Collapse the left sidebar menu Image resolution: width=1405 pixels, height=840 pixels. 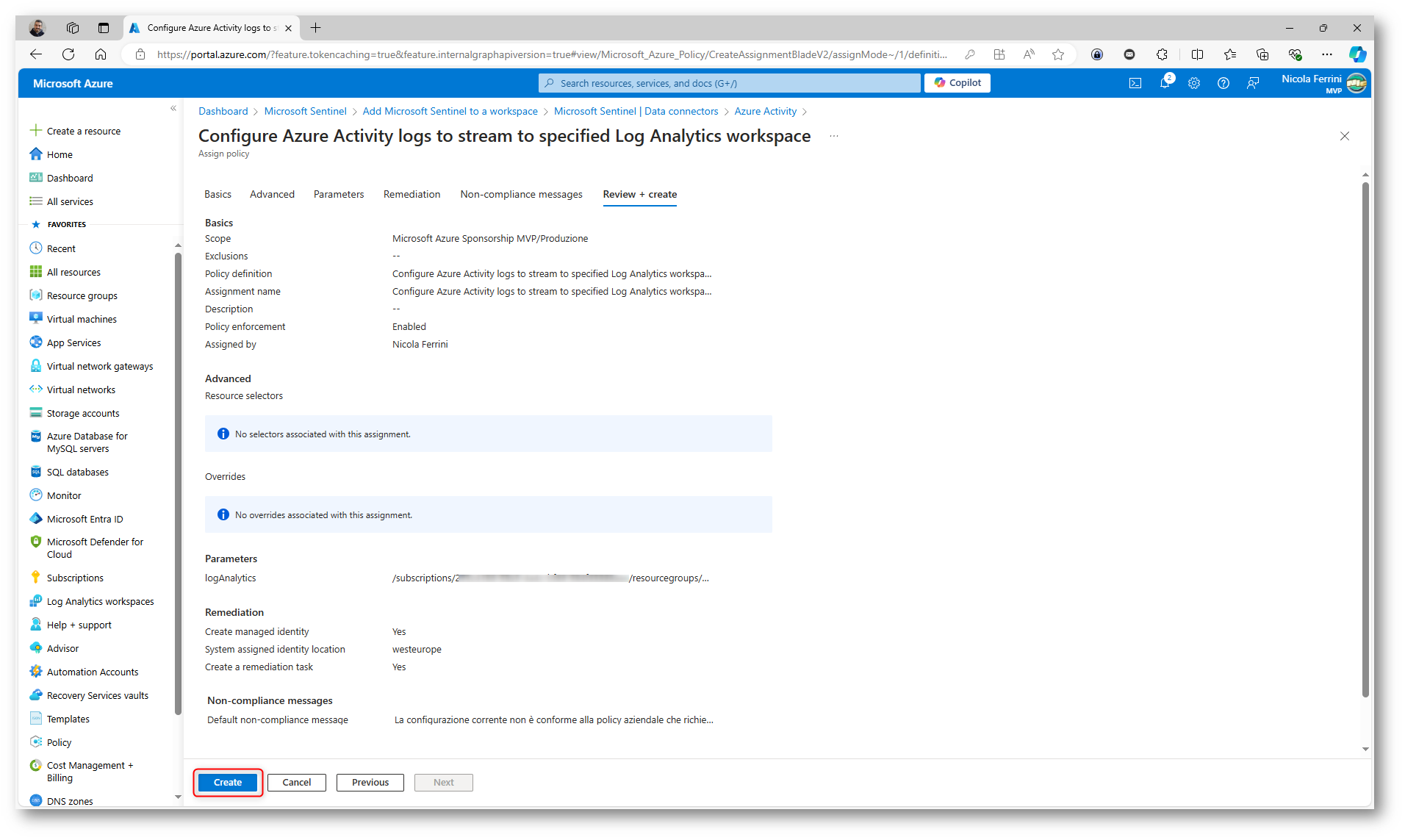pyautogui.click(x=173, y=108)
